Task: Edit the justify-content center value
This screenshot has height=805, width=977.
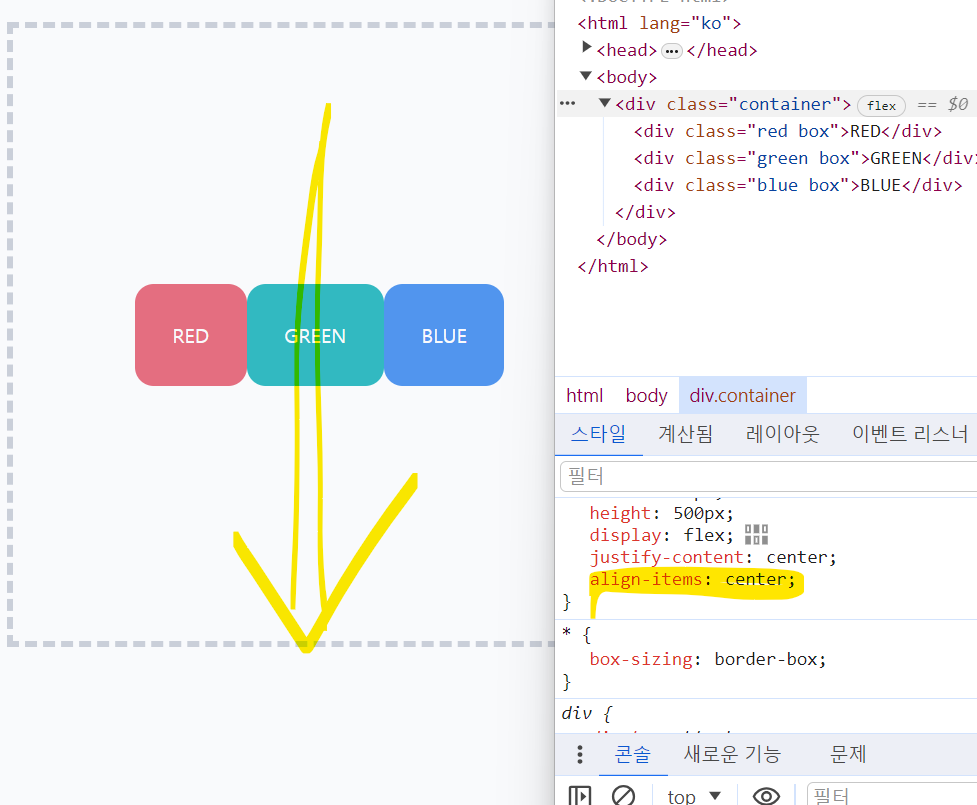Action: tap(798, 557)
